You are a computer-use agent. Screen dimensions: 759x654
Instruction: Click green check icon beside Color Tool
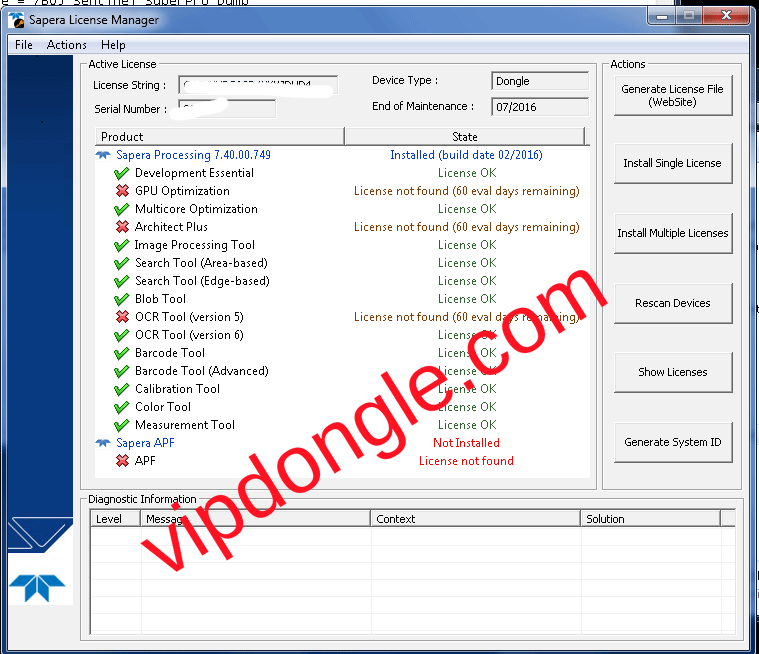(x=121, y=407)
